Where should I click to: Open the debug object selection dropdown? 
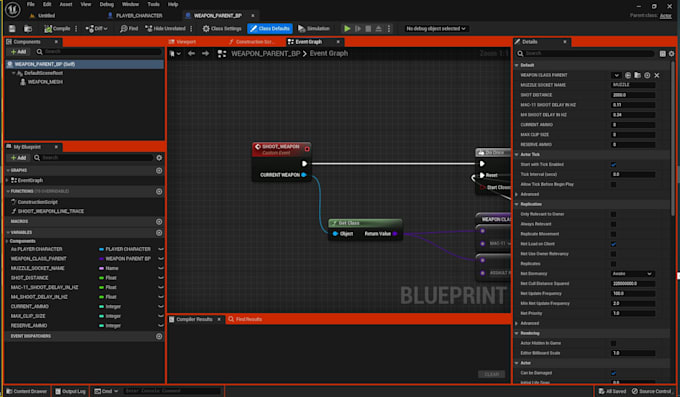(x=435, y=29)
